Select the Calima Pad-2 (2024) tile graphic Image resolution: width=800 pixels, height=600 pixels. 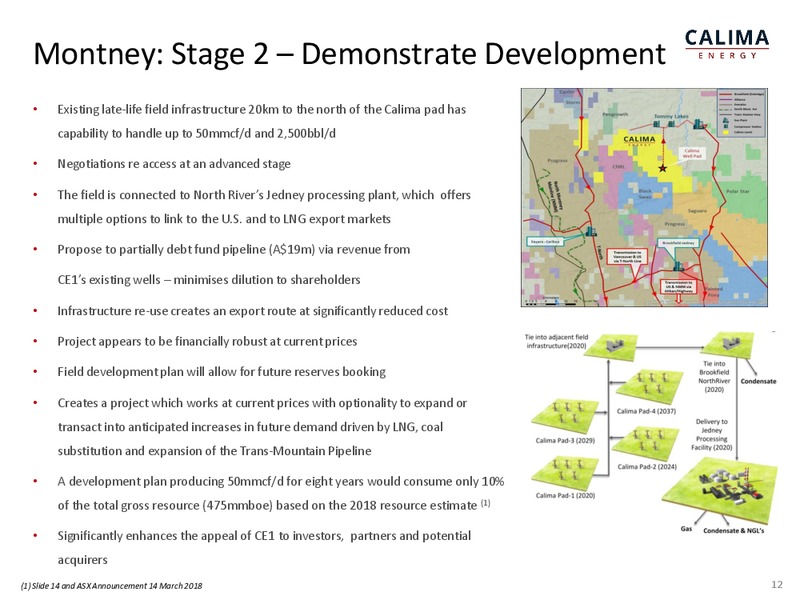(x=645, y=444)
